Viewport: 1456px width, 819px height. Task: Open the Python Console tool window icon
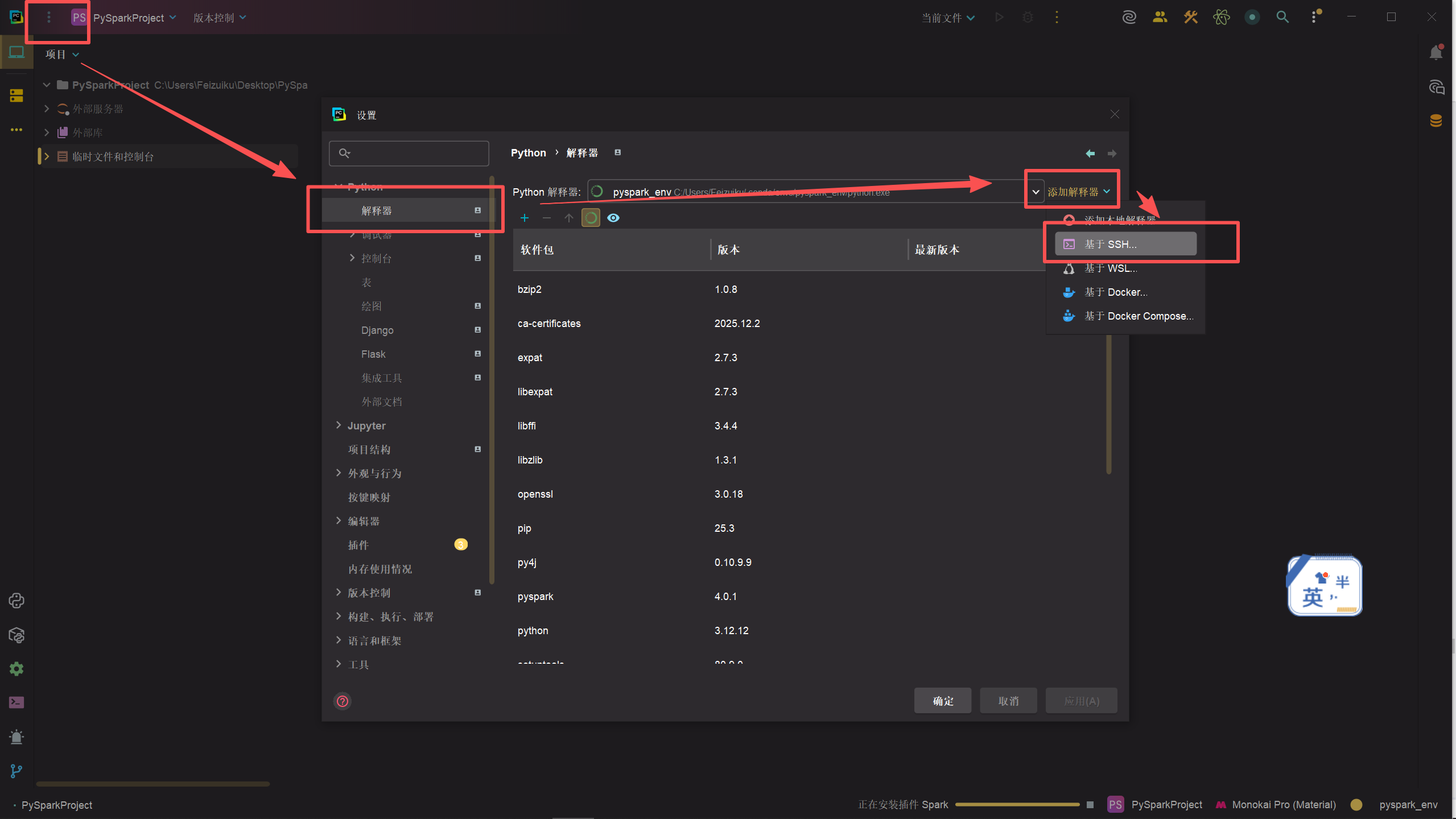pos(17,601)
